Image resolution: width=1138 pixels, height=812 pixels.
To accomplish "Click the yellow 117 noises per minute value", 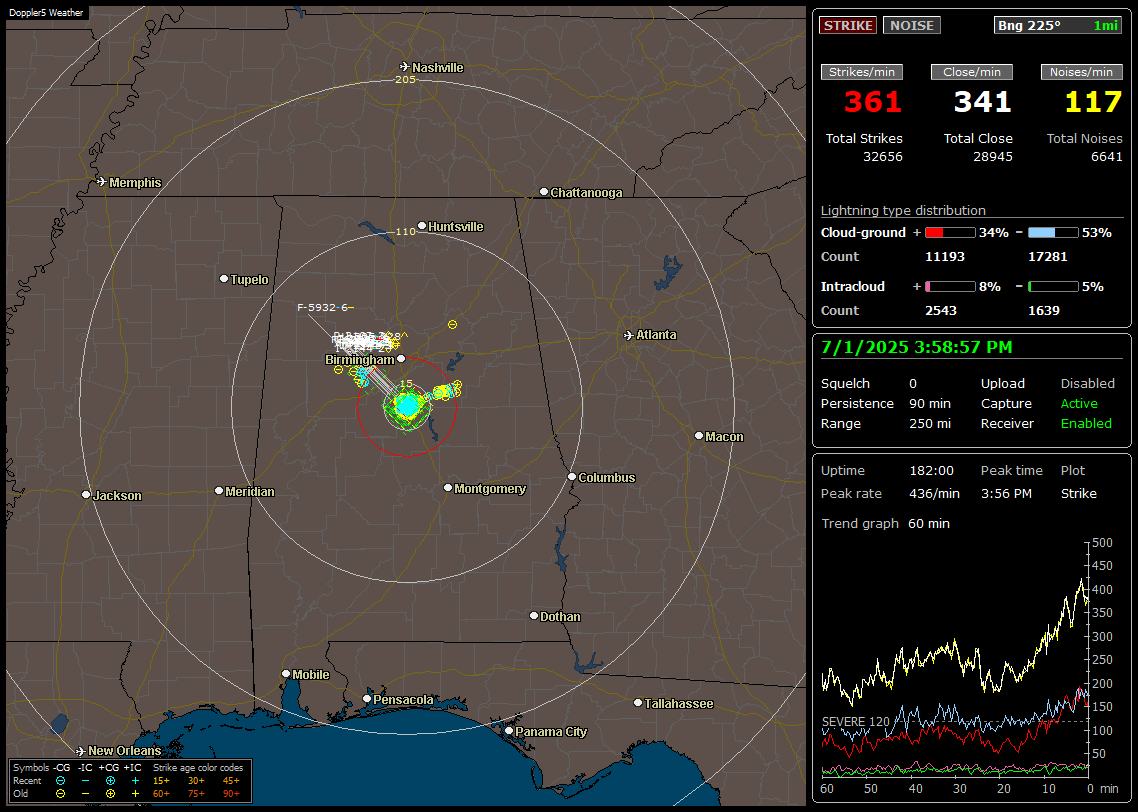I will tap(1094, 102).
